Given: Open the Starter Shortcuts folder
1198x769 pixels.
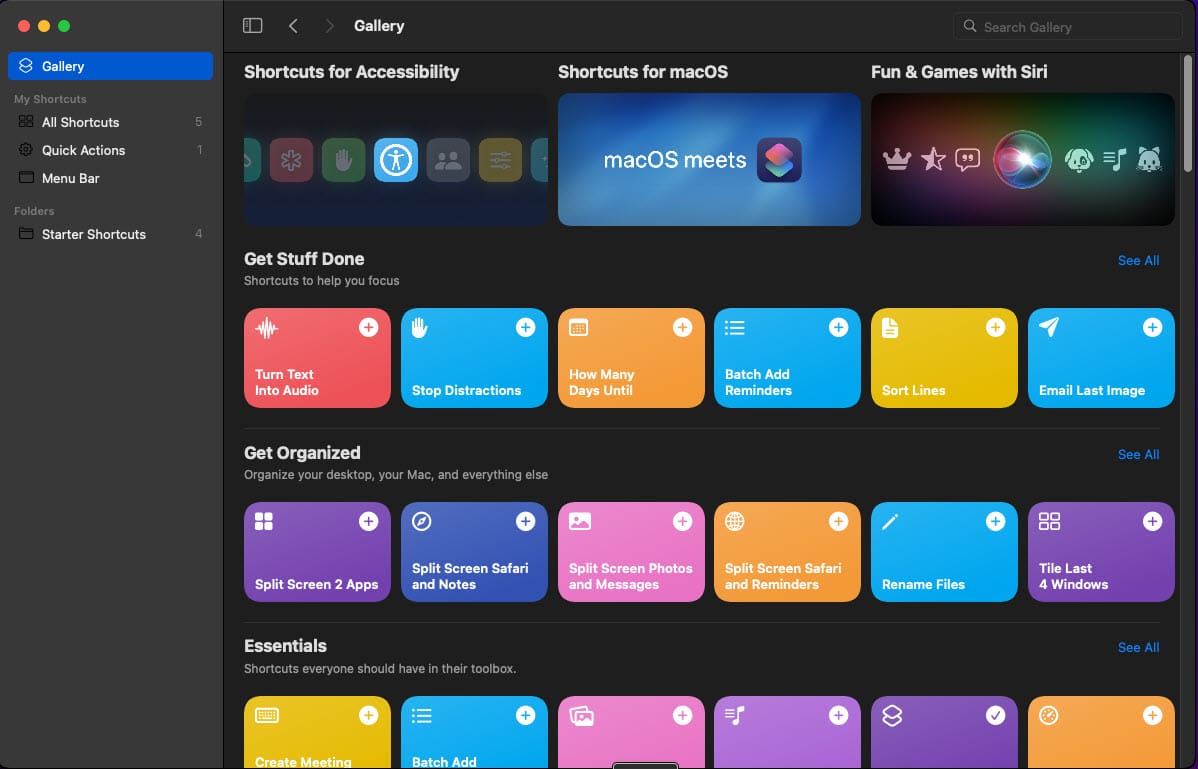Looking at the screenshot, I should point(110,234).
